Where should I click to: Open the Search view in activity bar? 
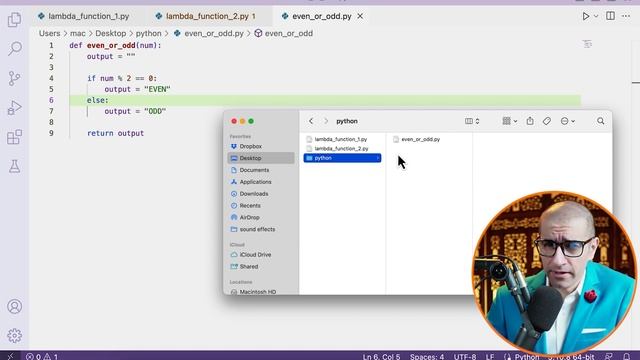click(14, 49)
